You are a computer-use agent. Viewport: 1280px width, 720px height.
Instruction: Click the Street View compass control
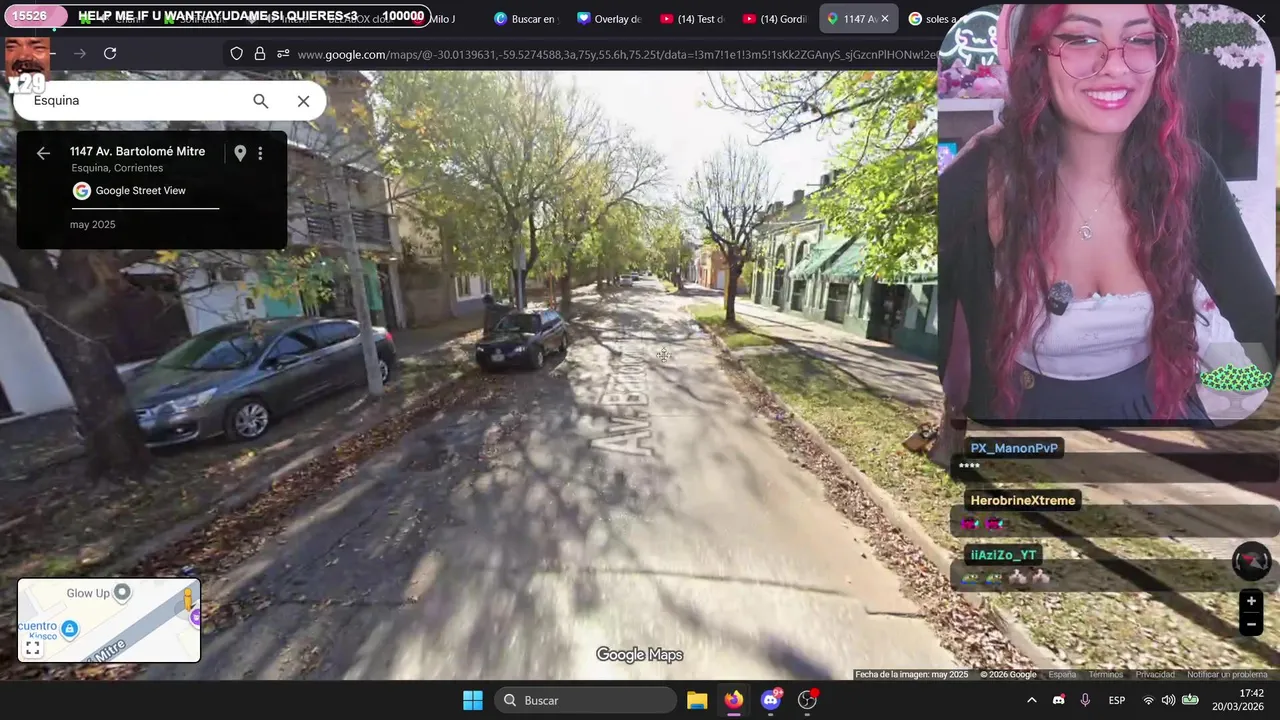click(x=1251, y=561)
